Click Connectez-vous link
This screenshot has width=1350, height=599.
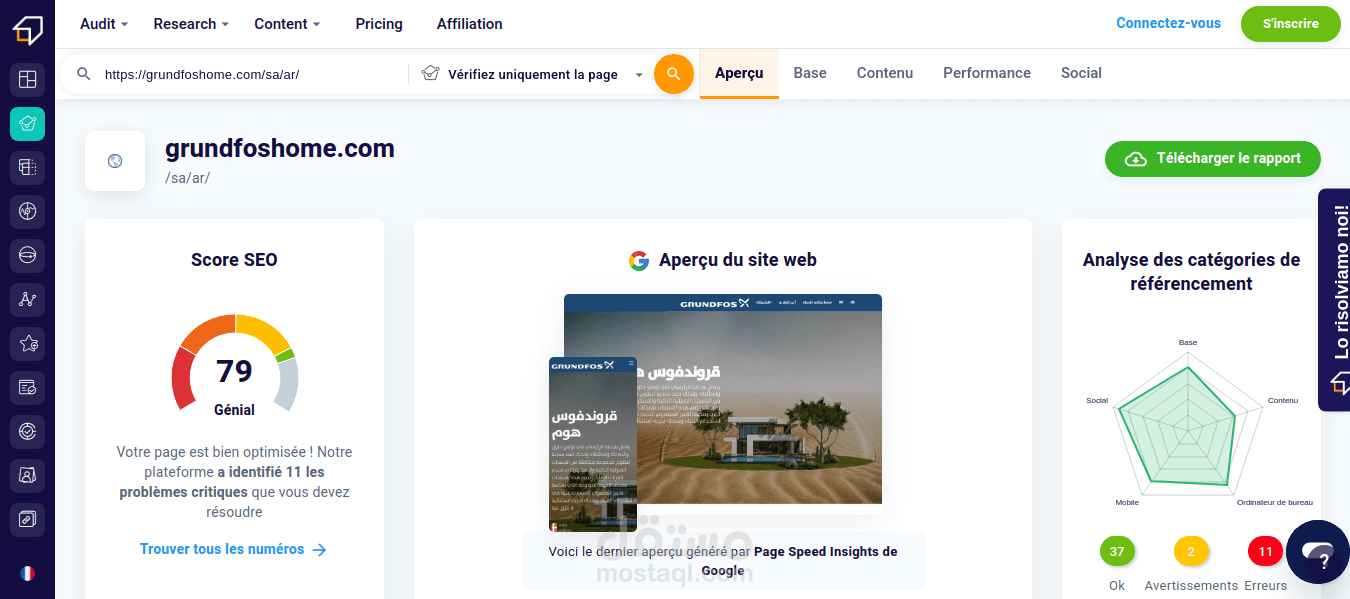(x=1168, y=23)
